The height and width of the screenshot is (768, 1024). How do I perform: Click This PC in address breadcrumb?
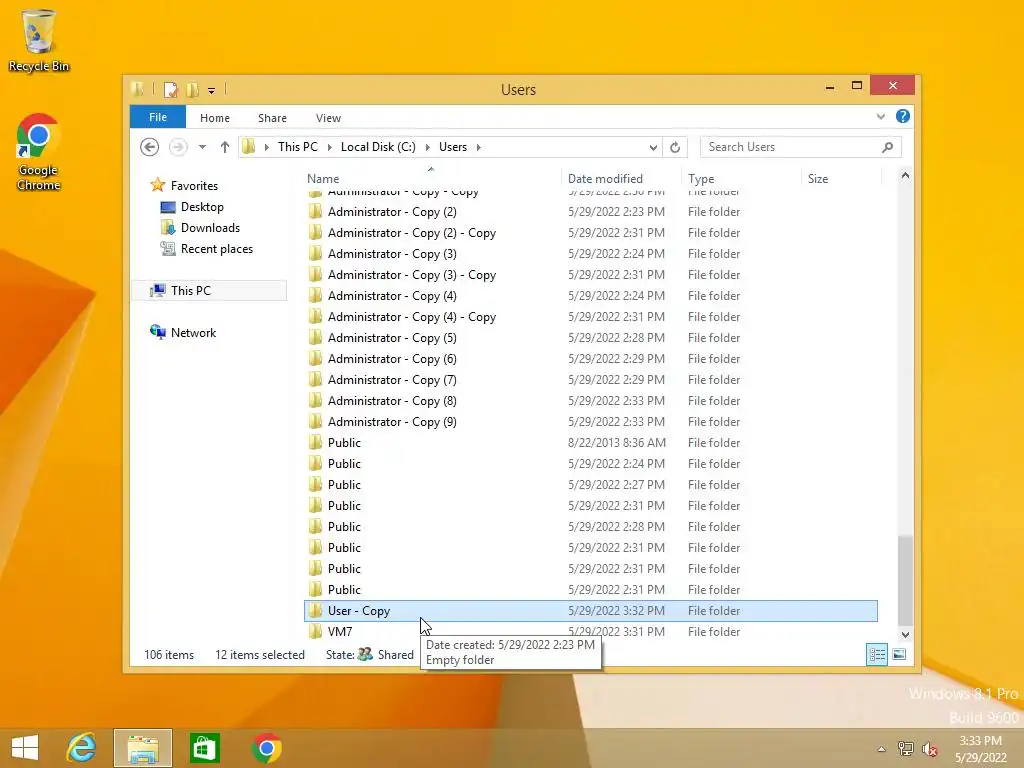click(298, 147)
